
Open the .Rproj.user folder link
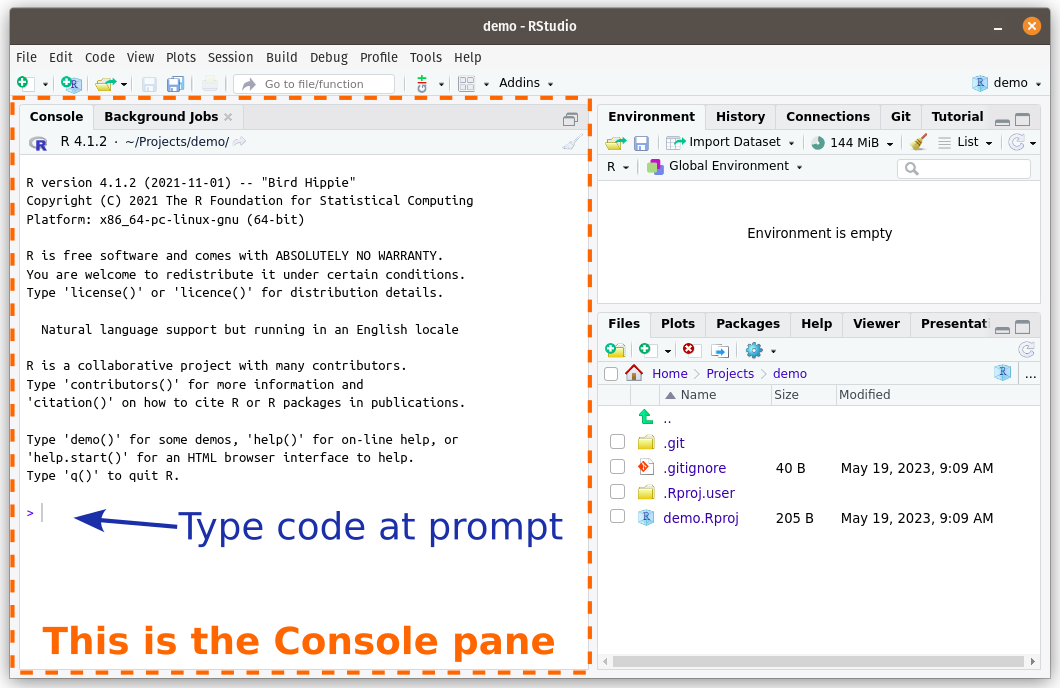698,493
